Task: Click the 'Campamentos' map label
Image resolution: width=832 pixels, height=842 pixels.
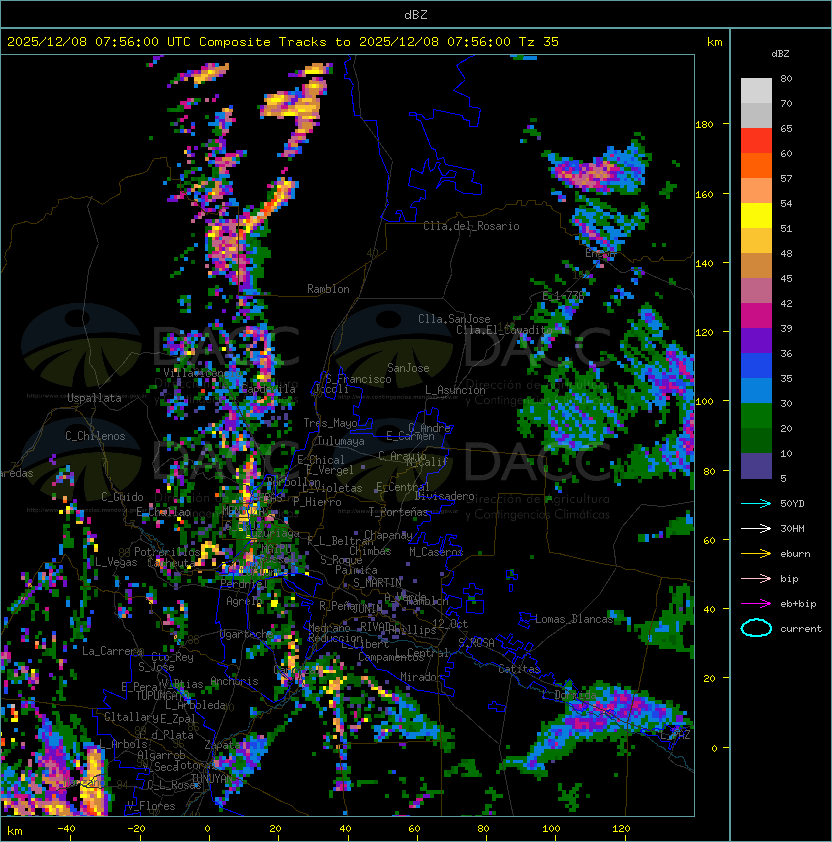Action: tap(391, 657)
